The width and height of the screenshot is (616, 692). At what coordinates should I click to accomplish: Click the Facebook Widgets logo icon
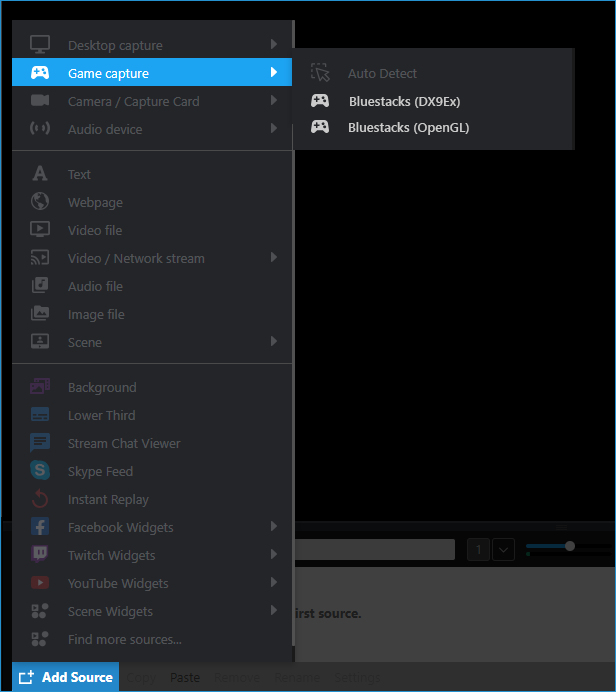tap(40, 527)
